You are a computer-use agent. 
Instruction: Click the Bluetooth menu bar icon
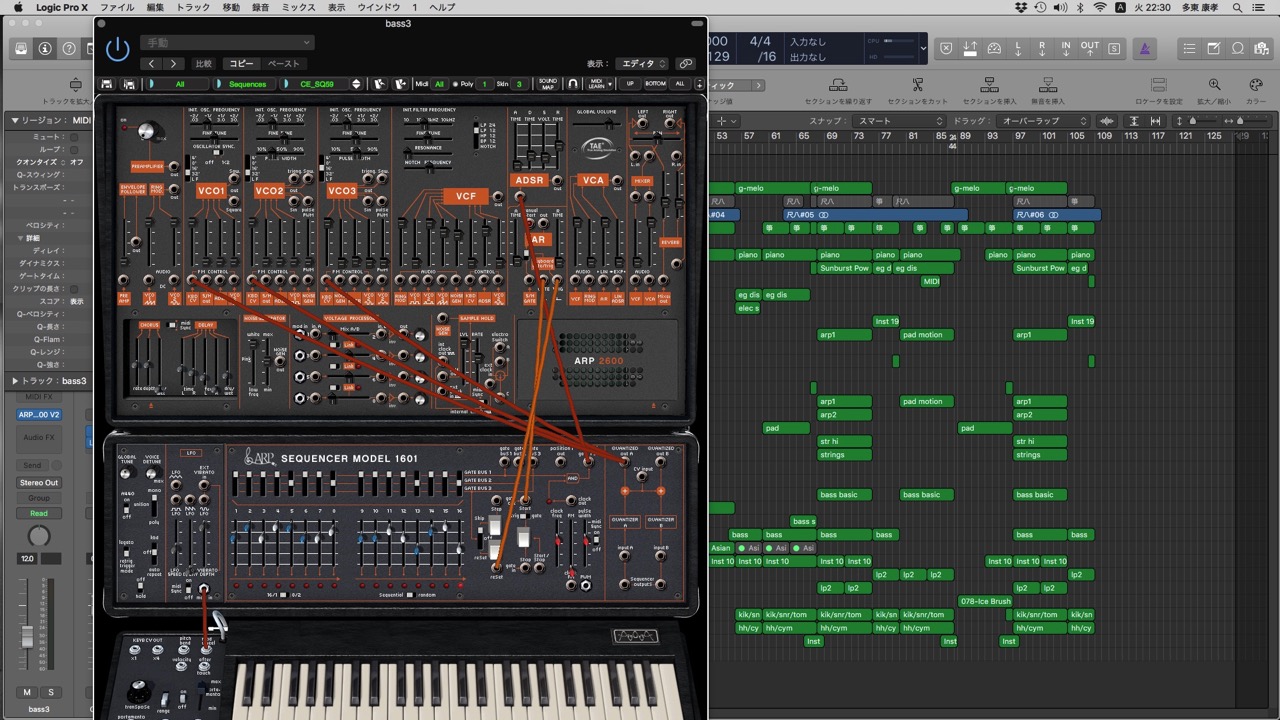[x=1079, y=7]
